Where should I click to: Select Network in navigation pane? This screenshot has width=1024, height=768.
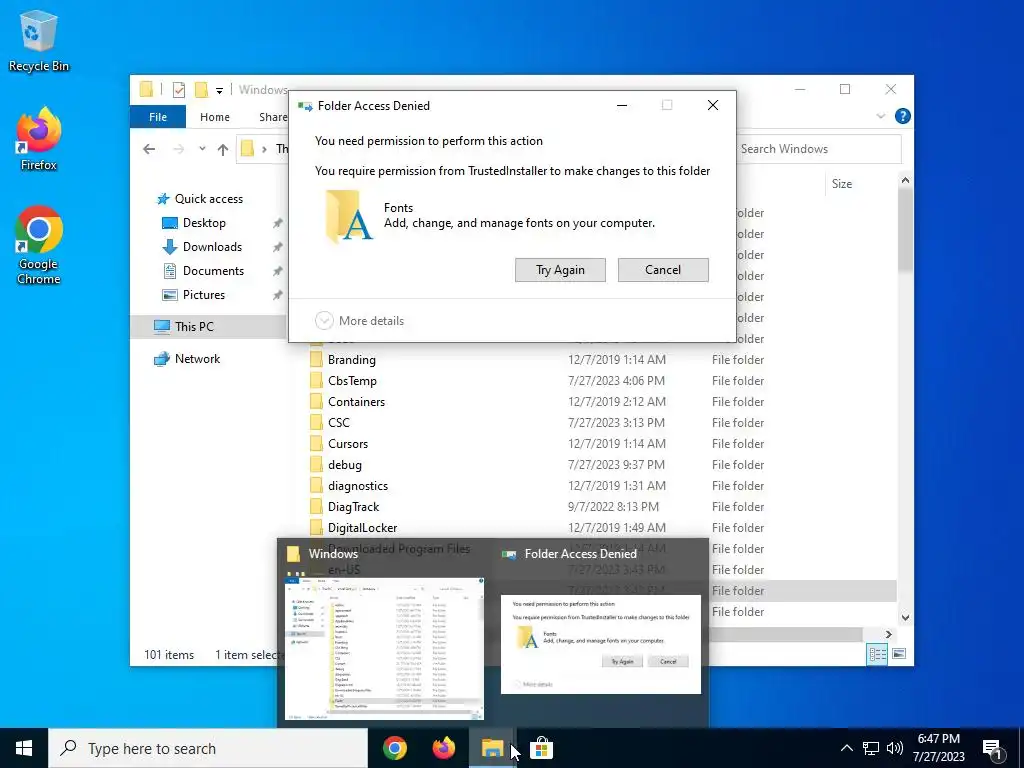click(x=187, y=359)
